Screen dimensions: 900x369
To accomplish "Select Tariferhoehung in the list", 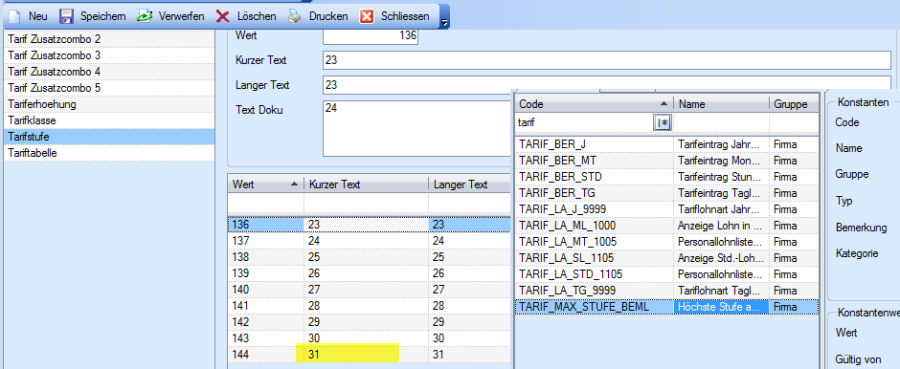I will pos(109,104).
